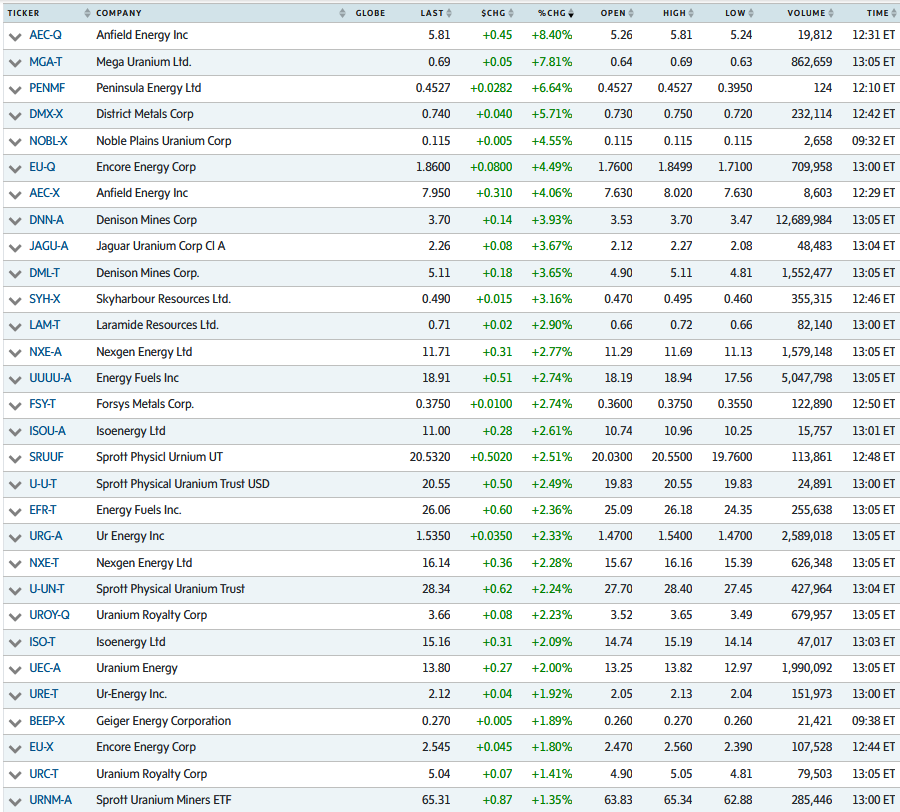This screenshot has height=812, width=900.
Task: Select the 12,689,984 volume value
Action: coord(804,220)
